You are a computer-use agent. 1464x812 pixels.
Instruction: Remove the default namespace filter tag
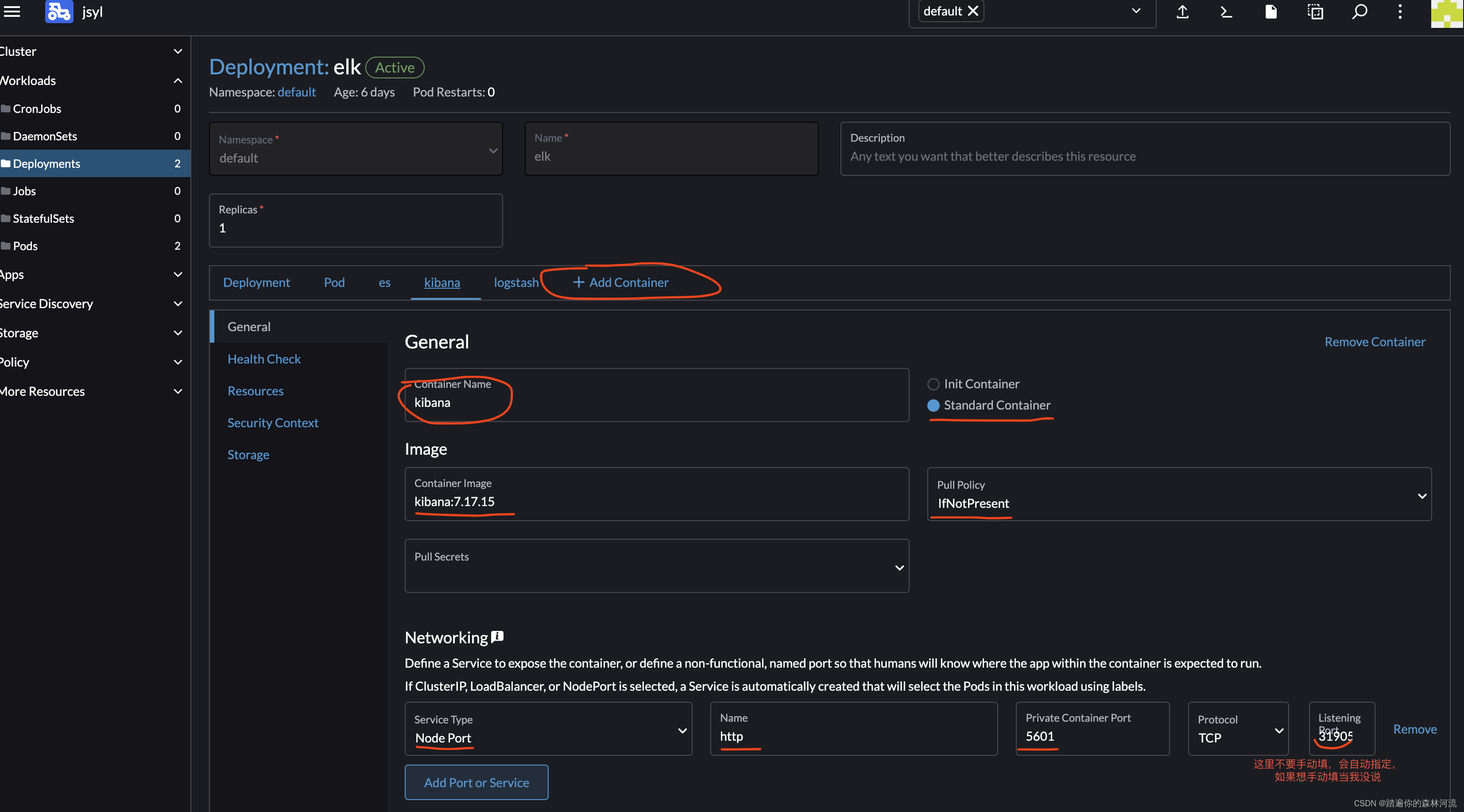pos(973,12)
